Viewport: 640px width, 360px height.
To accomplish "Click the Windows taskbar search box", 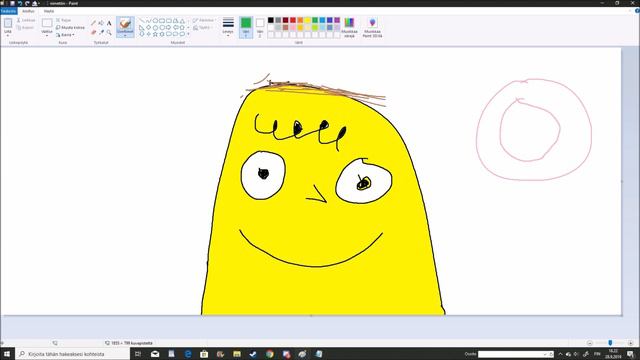I will point(73,354).
